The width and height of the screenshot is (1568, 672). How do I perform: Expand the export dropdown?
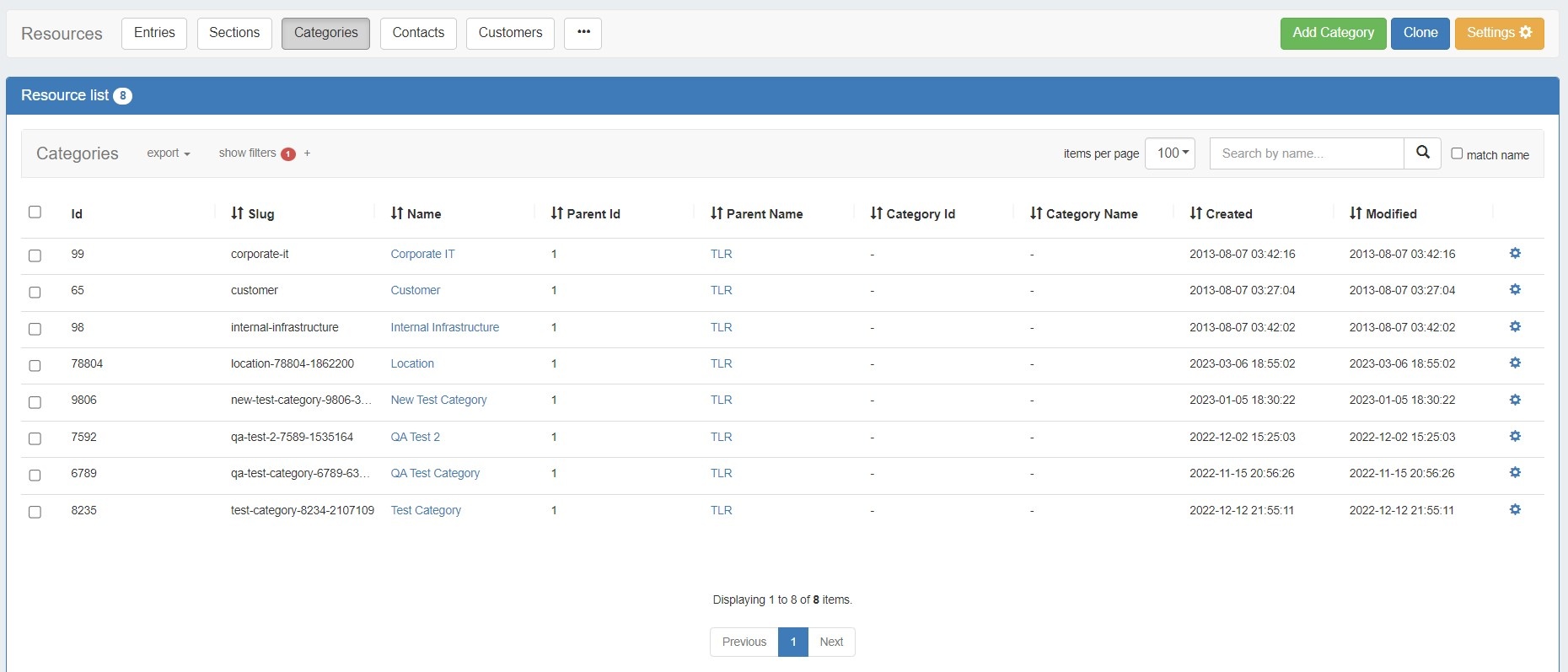click(169, 153)
